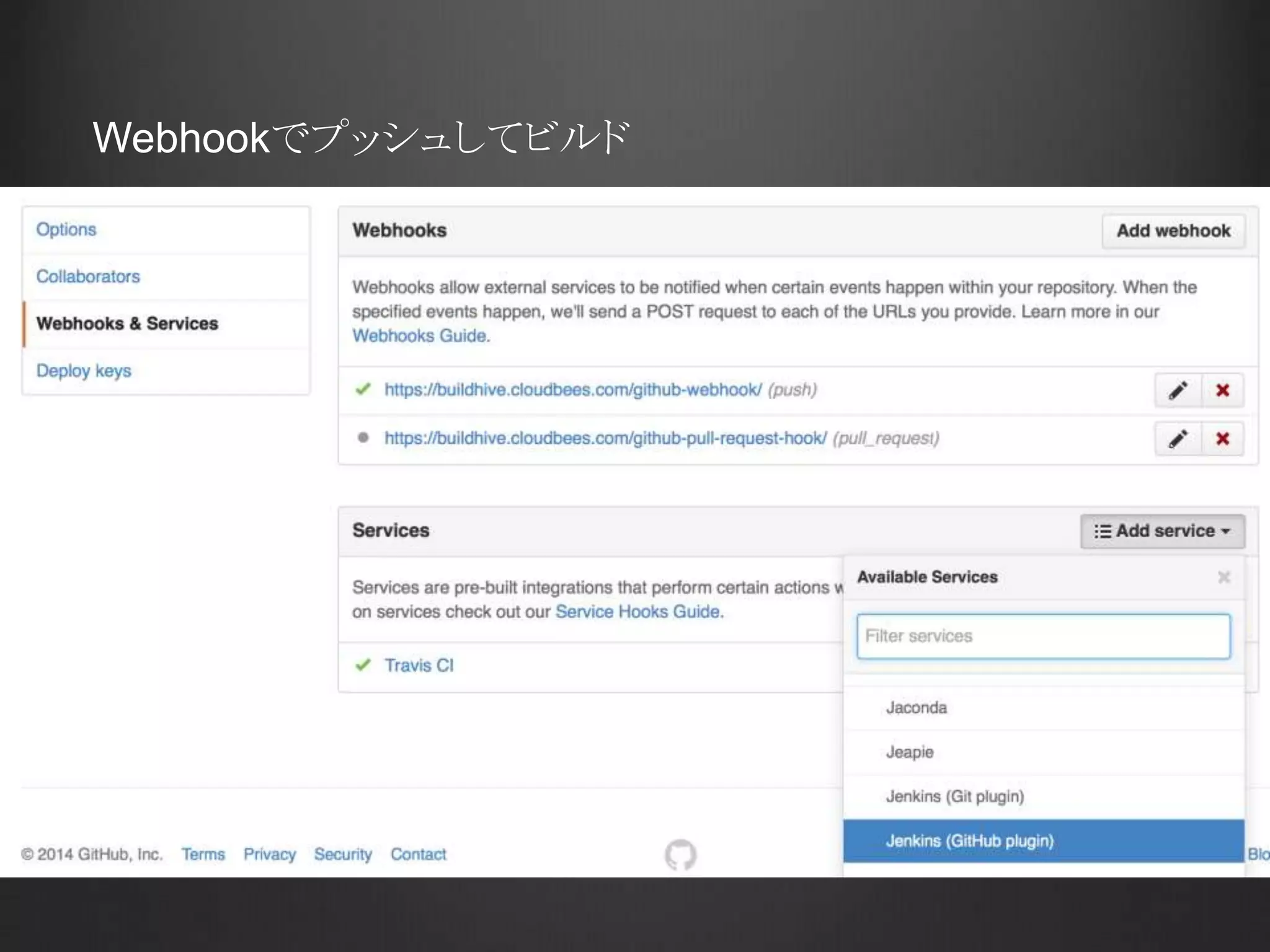Open the Add service dropdown
The width and height of the screenshot is (1270, 952).
[1163, 531]
